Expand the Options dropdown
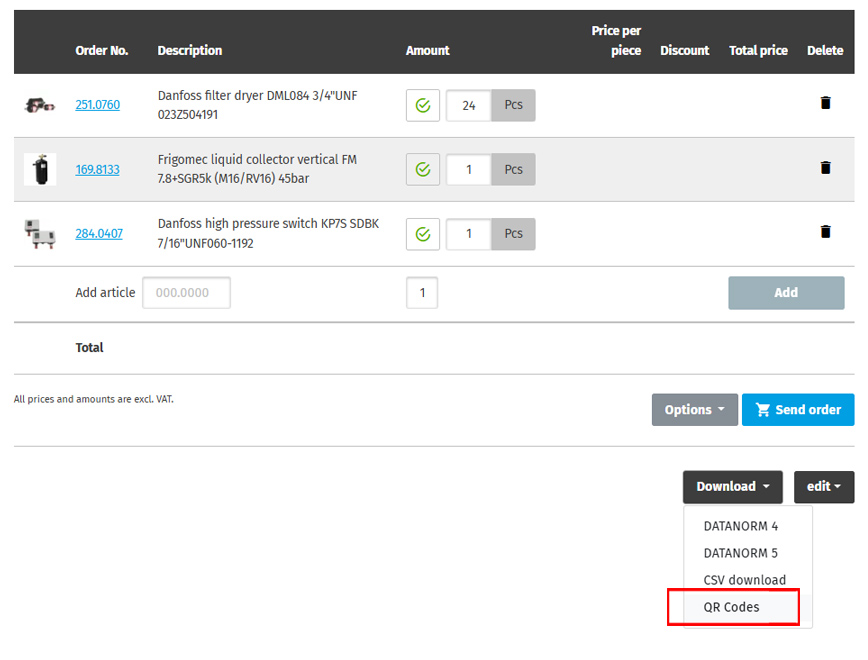Image resolution: width=868 pixels, height=660 pixels. coord(695,410)
